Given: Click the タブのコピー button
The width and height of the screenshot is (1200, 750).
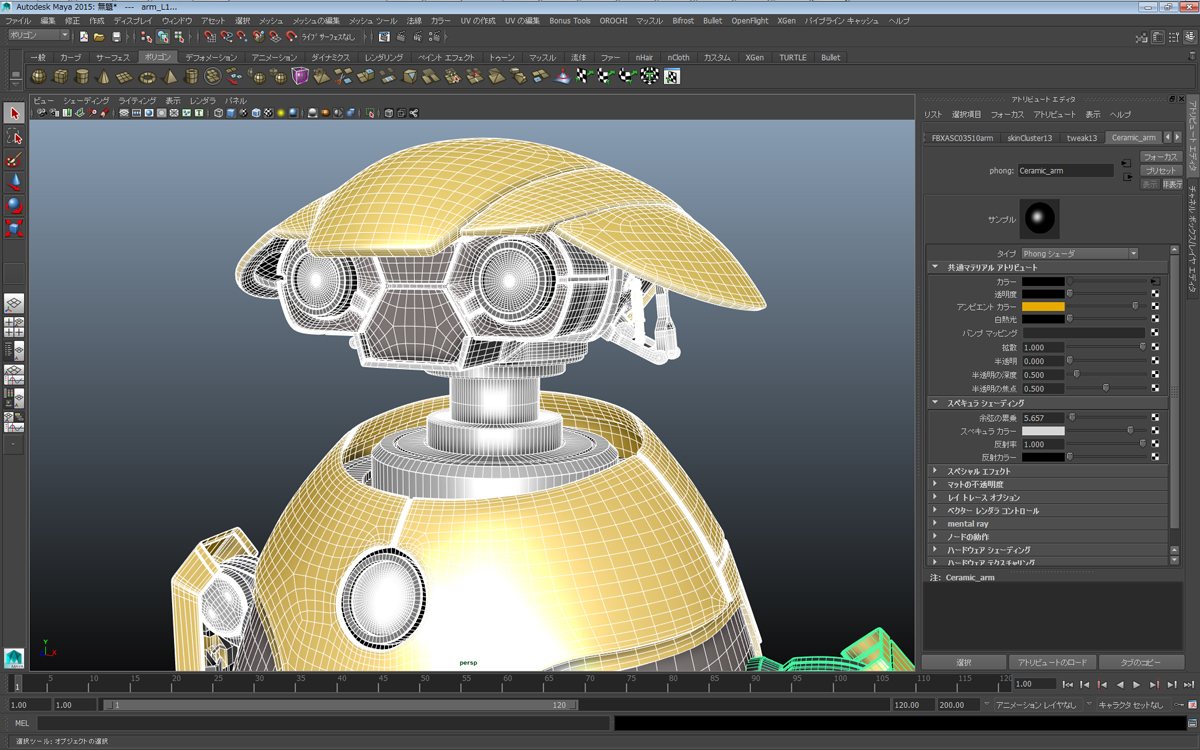Looking at the screenshot, I should [x=1141, y=662].
